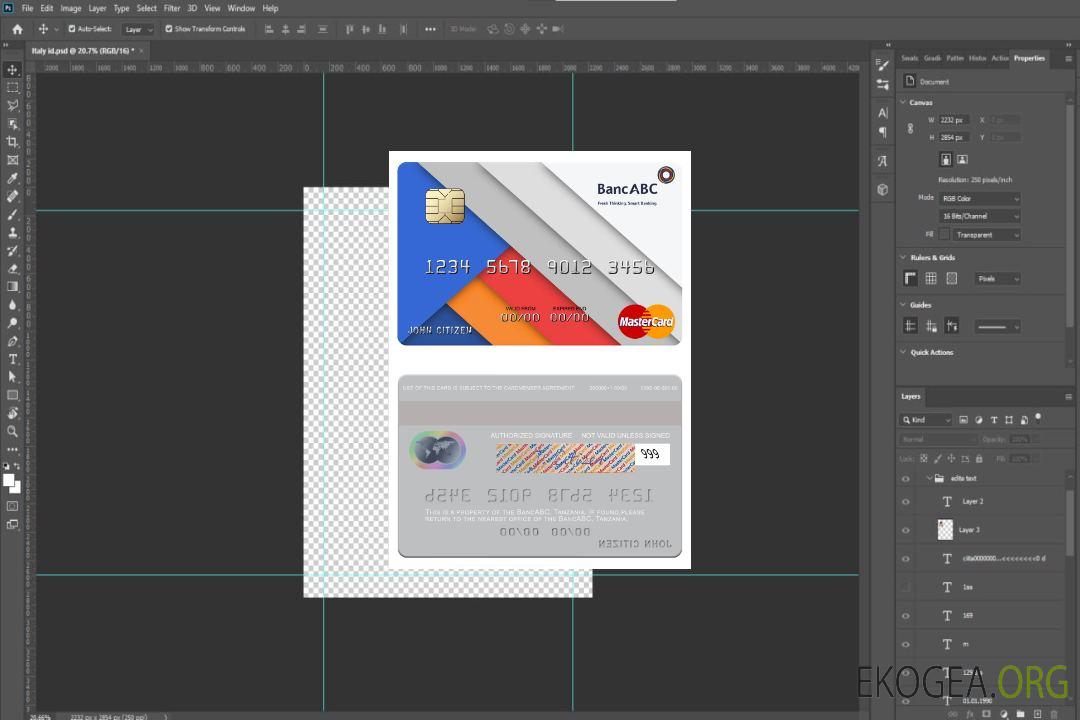Select the Brush tool
Screen dimensions: 1080x720
click(x=12, y=214)
